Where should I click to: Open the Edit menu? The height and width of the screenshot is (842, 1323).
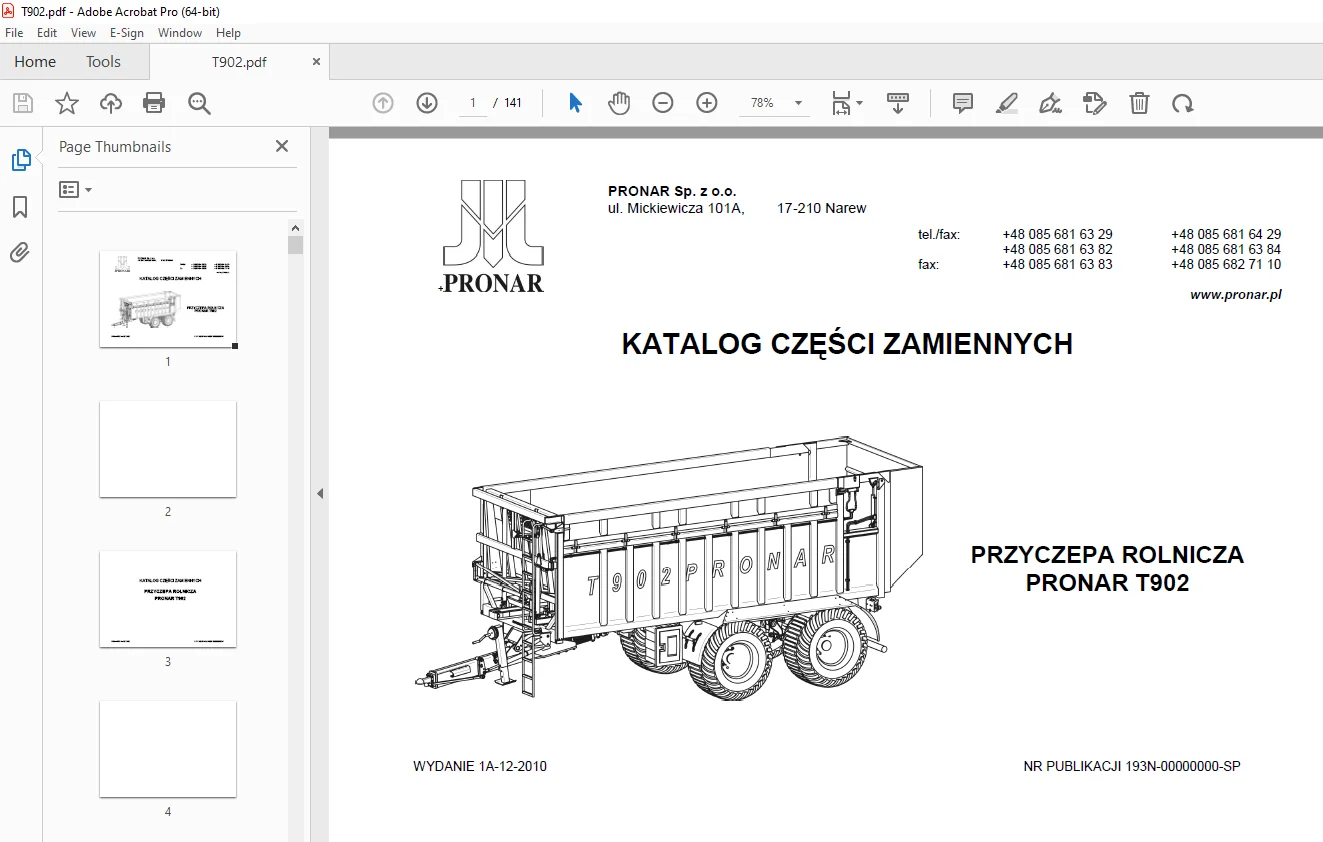47,33
